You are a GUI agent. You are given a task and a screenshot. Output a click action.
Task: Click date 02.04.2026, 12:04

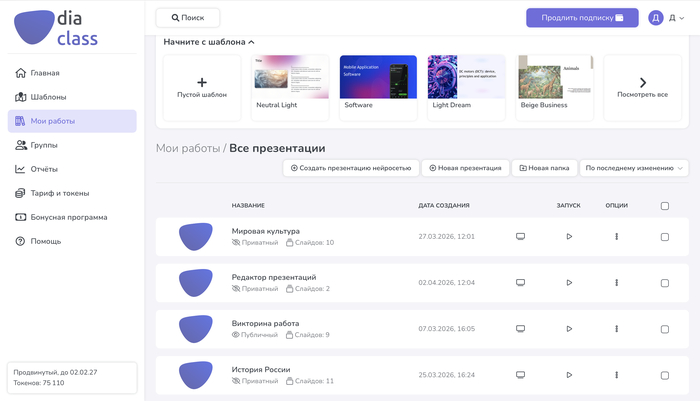(x=446, y=283)
